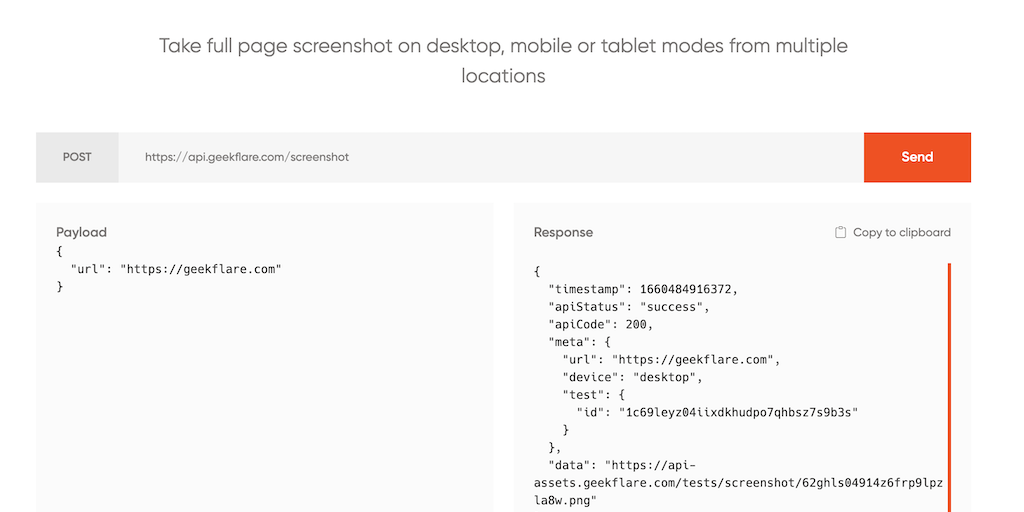Viewport: 1024px width, 512px height.
Task: Place cursor on payload url line
Action: [176, 270]
